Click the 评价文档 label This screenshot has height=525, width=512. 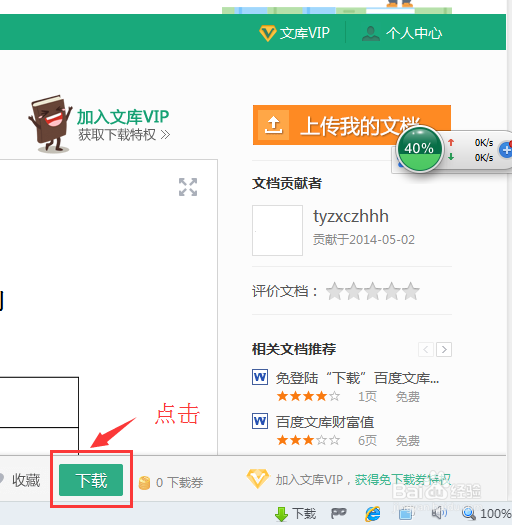click(x=285, y=291)
